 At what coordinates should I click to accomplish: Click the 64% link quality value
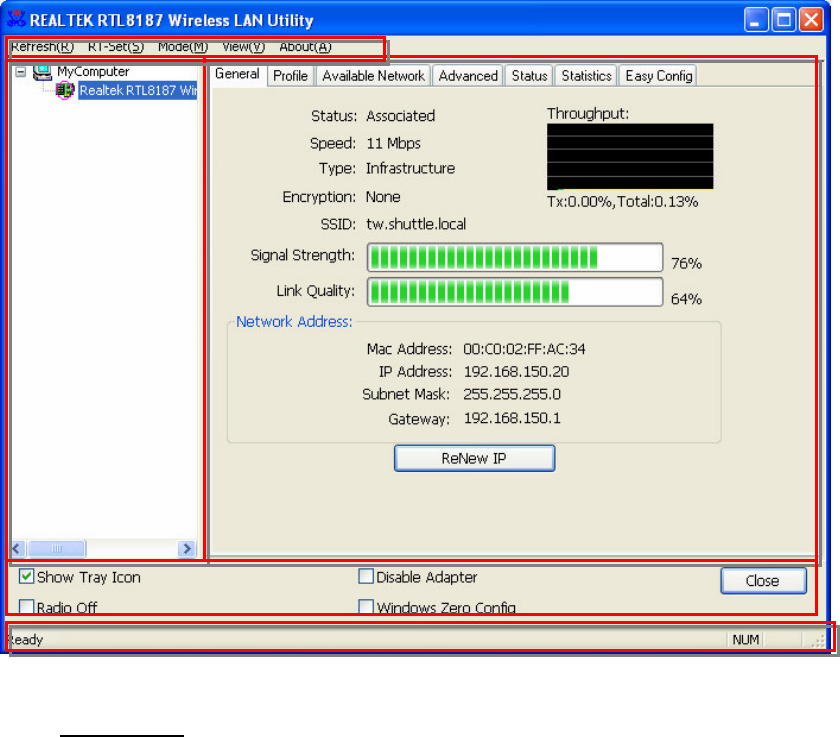click(686, 299)
